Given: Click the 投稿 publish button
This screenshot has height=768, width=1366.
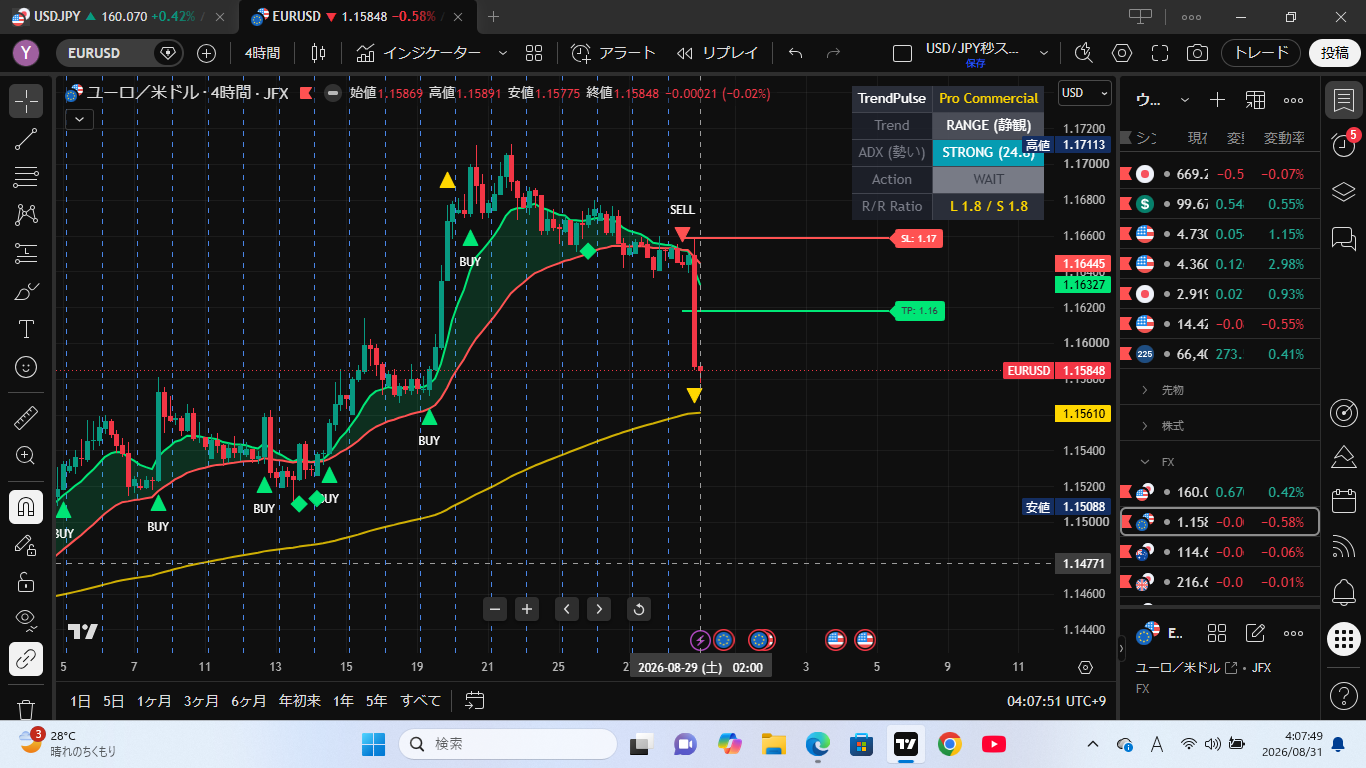Looking at the screenshot, I should pyautogui.click(x=1335, y=53).
